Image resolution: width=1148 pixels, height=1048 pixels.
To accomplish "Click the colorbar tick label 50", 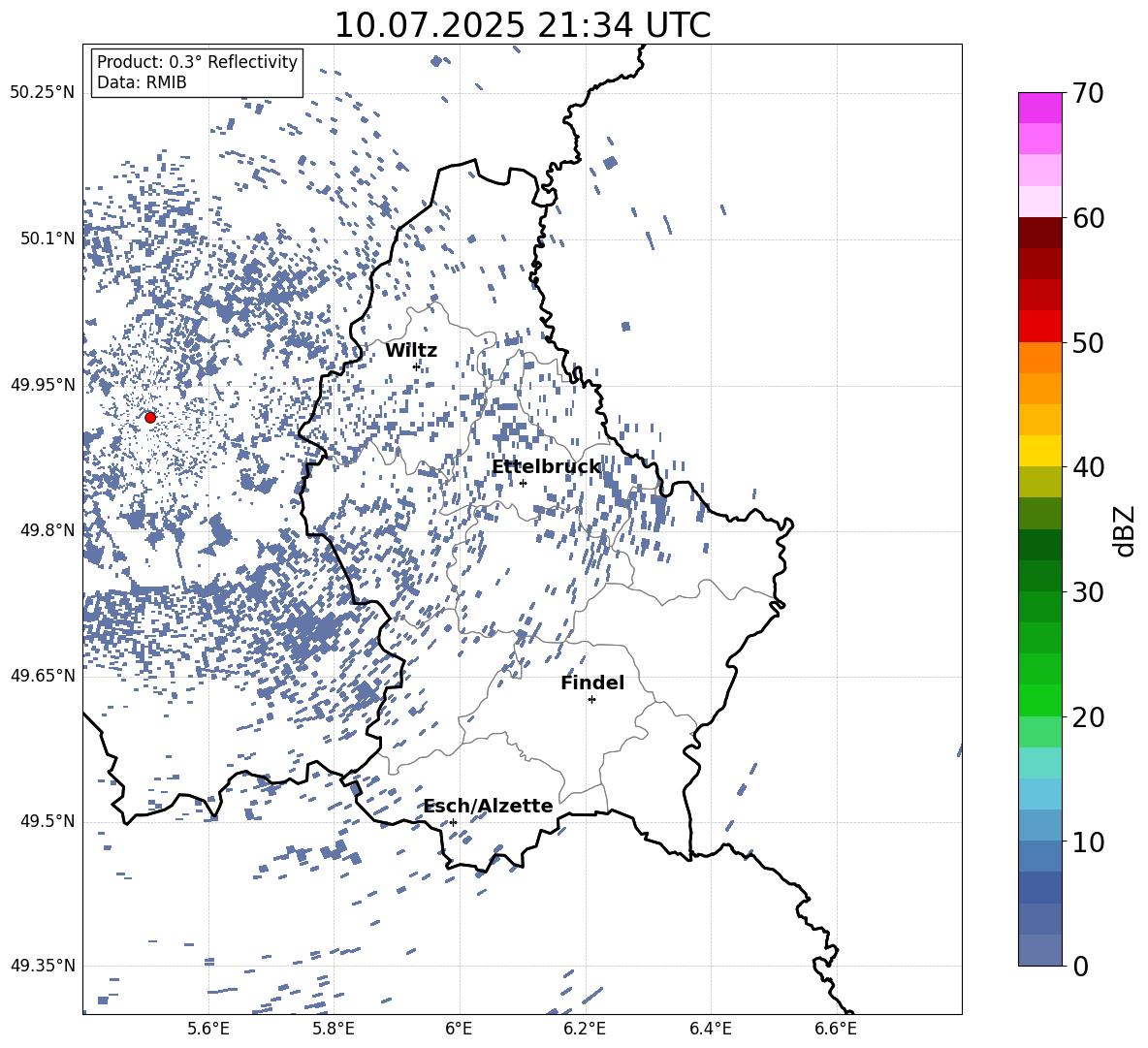I will point(1088,342).
